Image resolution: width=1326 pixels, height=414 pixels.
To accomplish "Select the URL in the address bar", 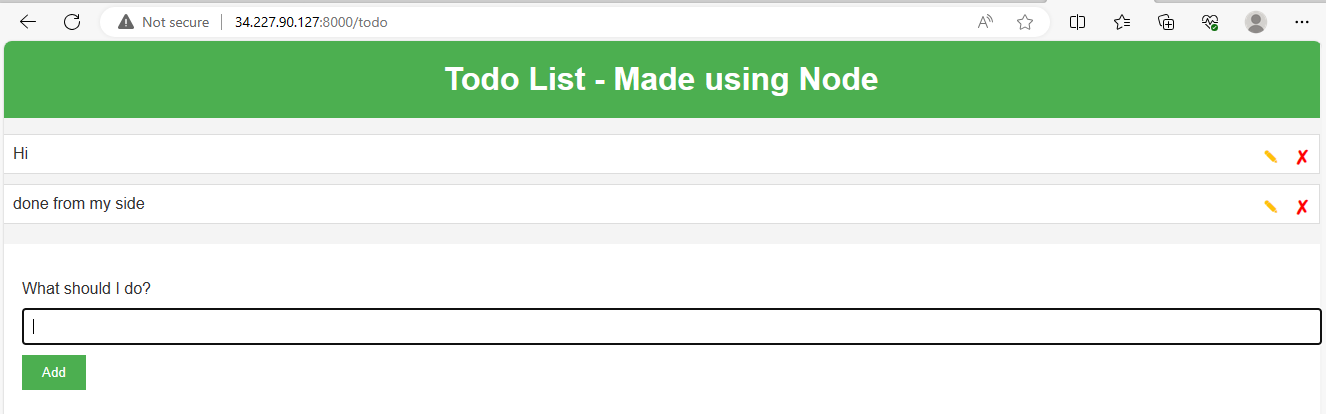I will click(x=311, y=22).
